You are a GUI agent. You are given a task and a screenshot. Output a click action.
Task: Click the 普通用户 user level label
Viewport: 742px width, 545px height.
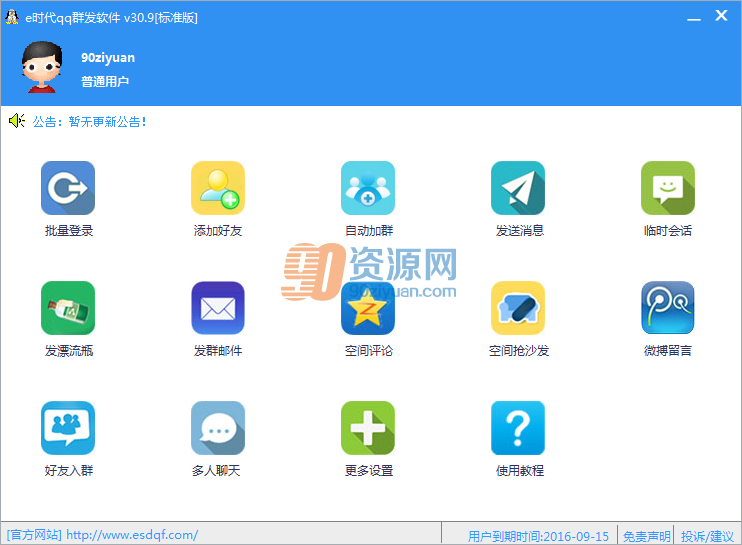pyautogui.click(x=105, y=81)
